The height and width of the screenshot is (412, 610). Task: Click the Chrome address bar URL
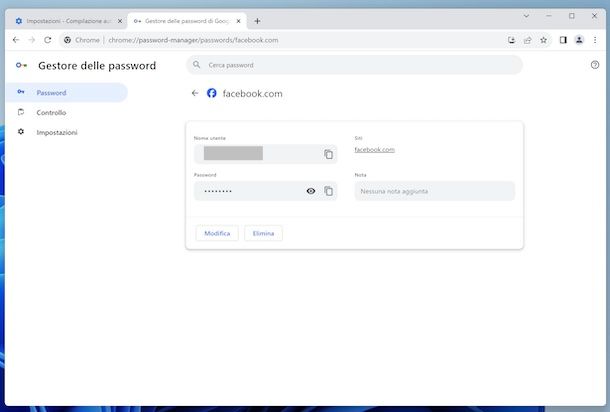[x=193, y=40]
